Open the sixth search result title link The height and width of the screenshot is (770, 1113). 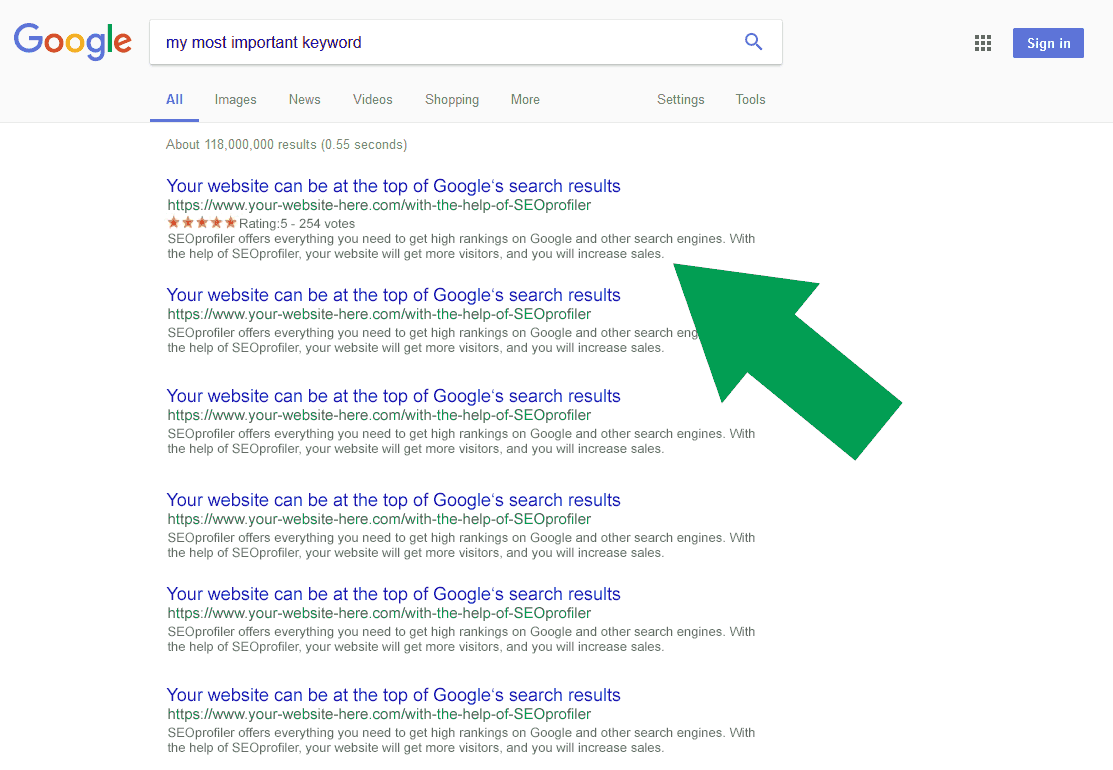click(393, 695)
